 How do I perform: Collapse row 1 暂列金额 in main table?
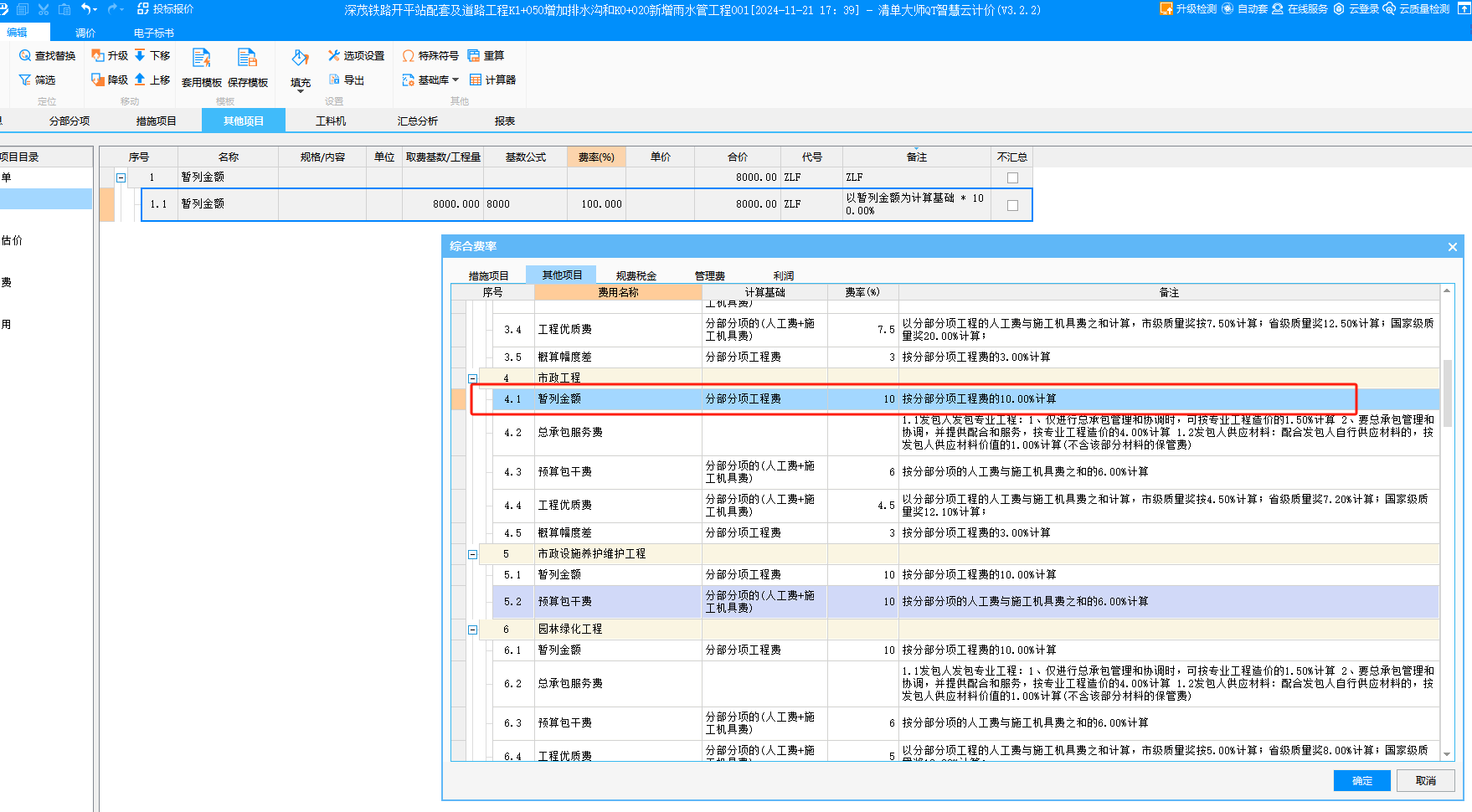[x=121, y=177]
